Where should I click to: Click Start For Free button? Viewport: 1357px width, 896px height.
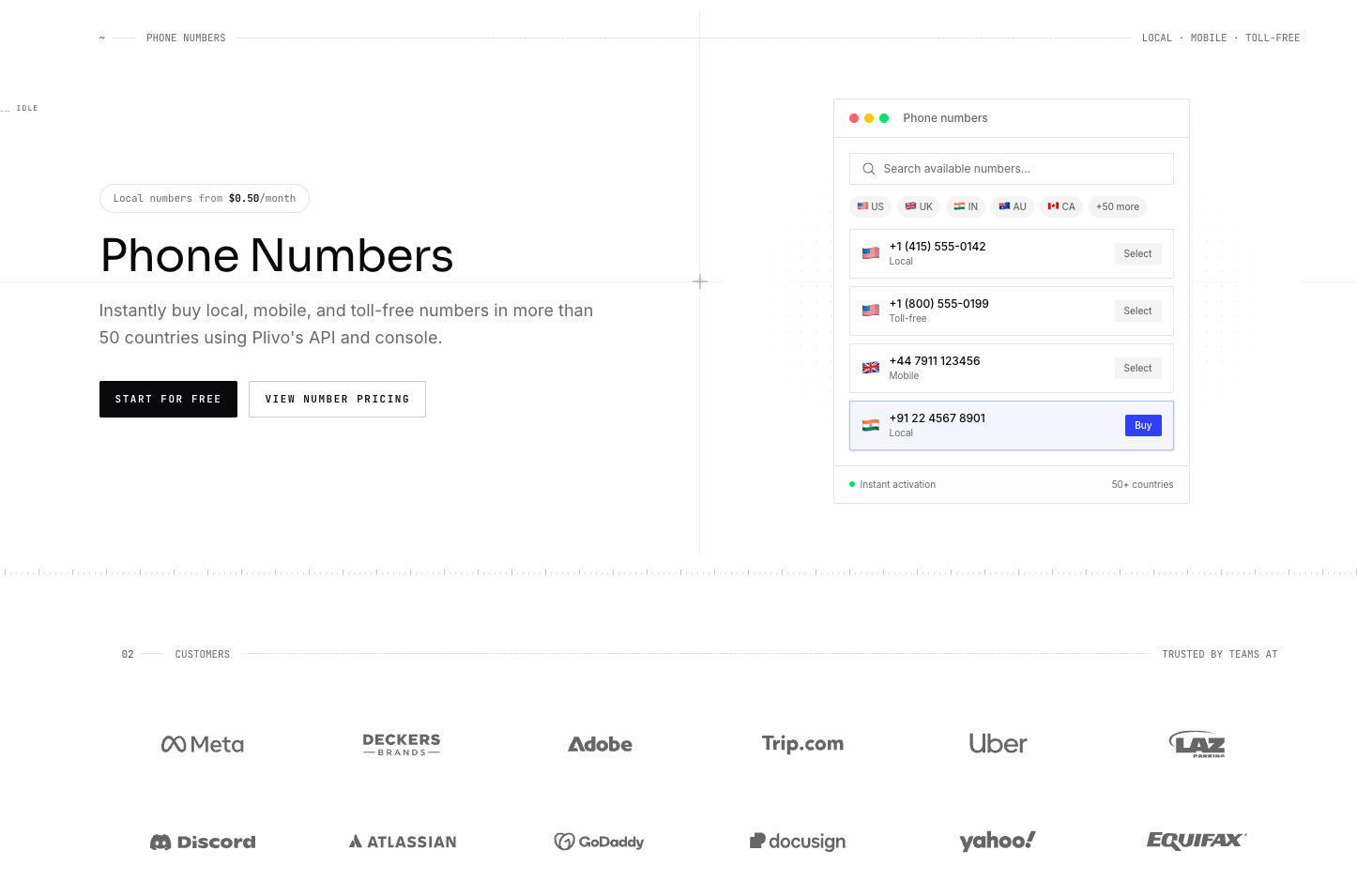pos(168,399)
